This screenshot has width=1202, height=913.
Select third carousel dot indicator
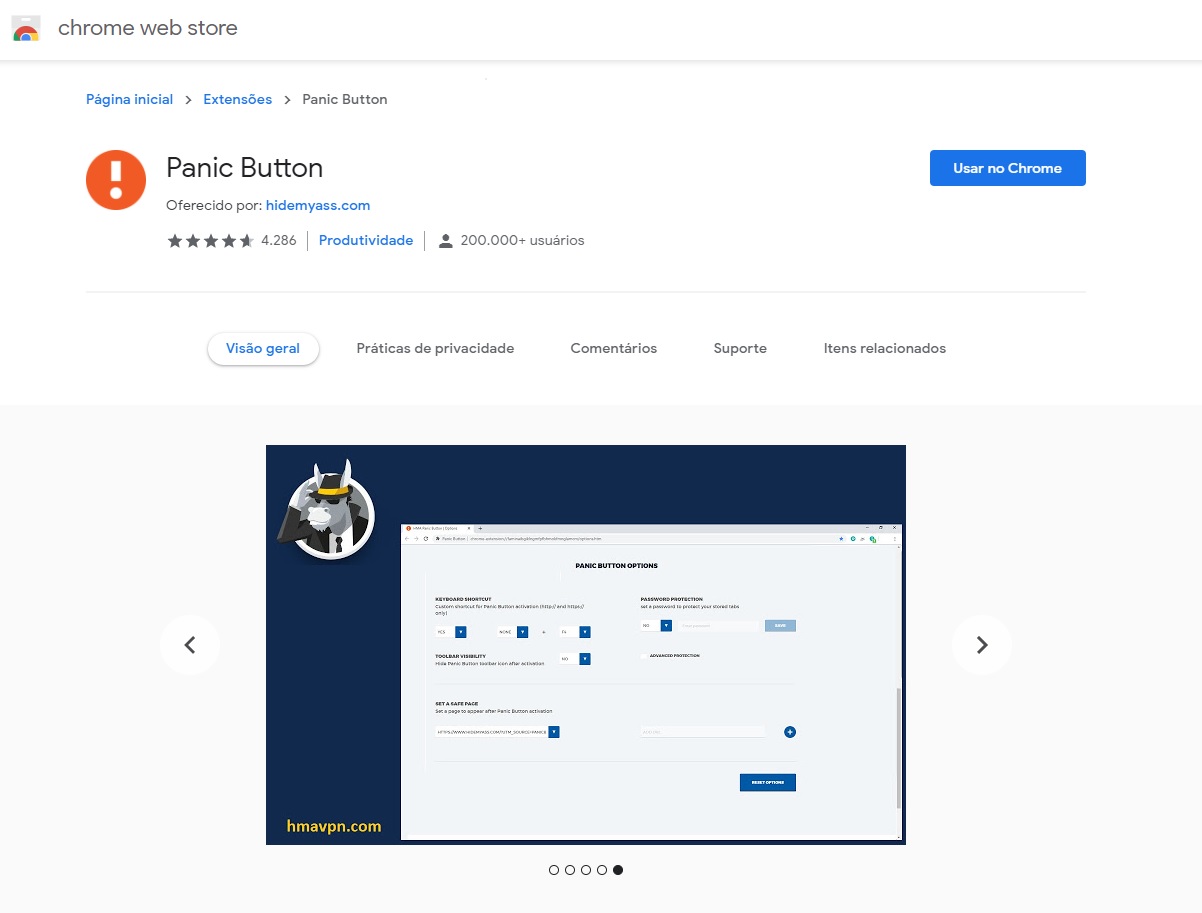point(586,870)
